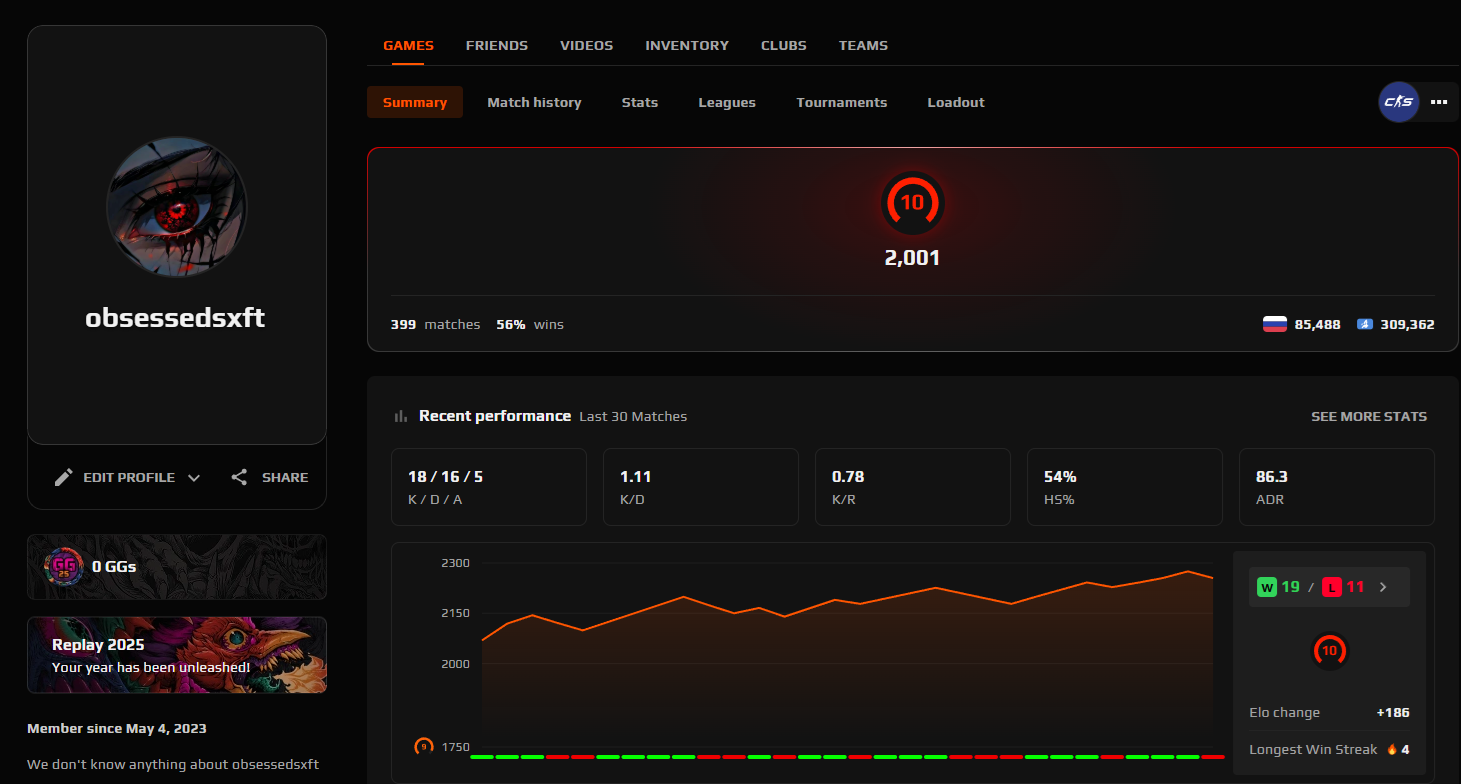Click the green W win badge
The height and width of the screenshot is (784, 1461).
[x=1266, y=586]
